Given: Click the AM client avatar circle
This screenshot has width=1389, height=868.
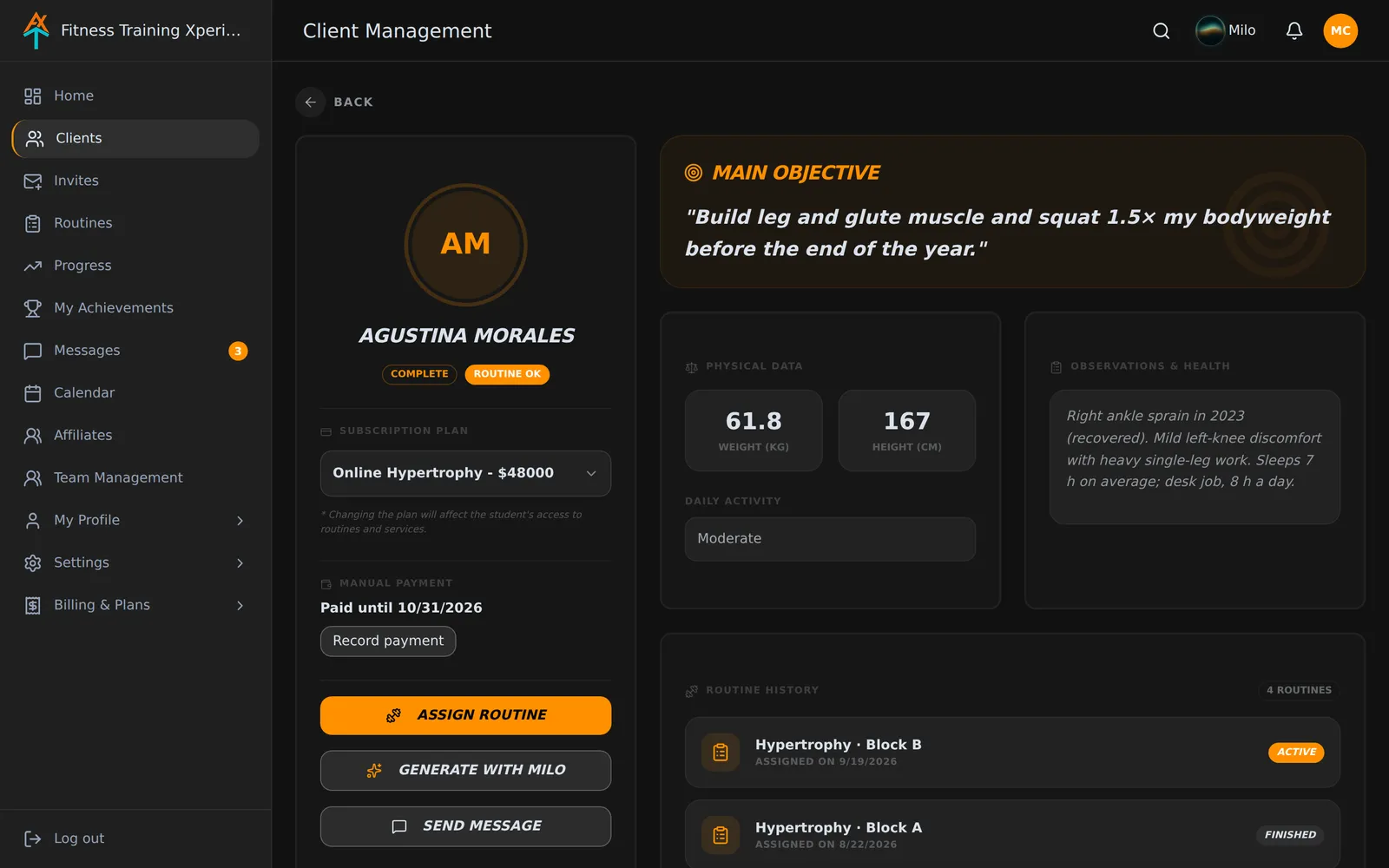Looking at the screenshot, I should [x=466, y=245].
